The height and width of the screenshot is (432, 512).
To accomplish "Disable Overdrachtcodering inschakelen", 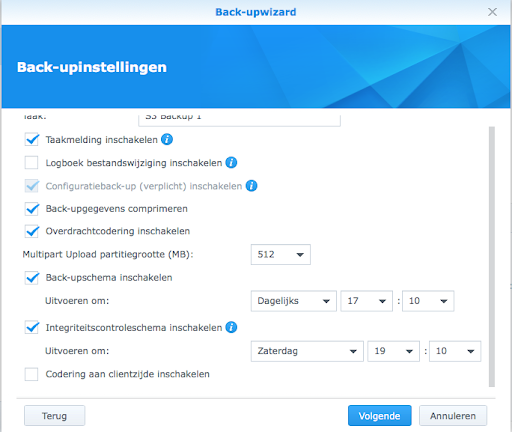I will 32,231.
